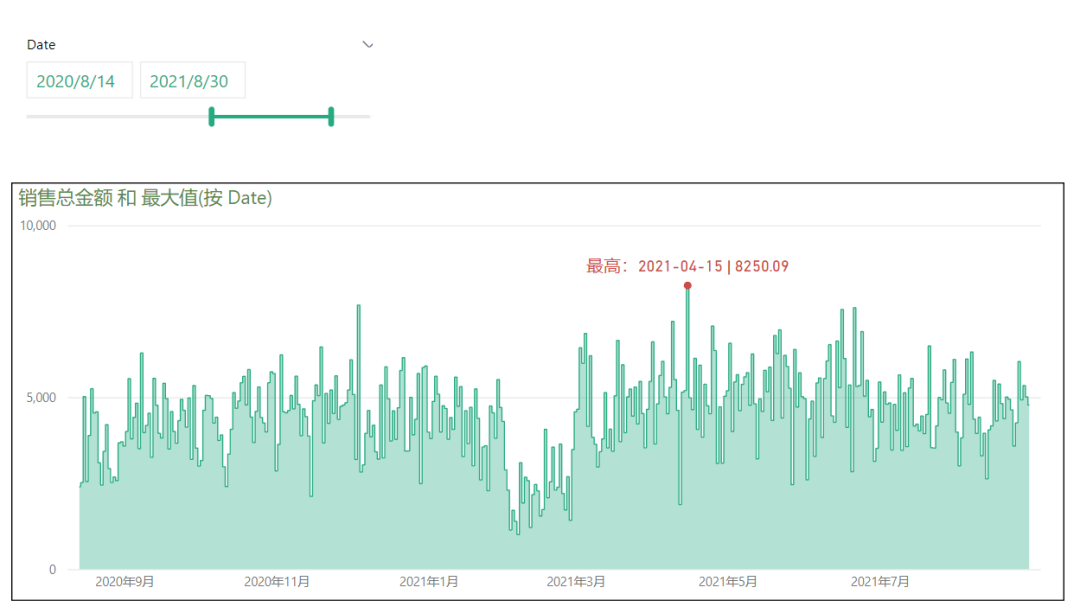This screenshot has width=1080, height=613.
Task: Select the left handle of the date slider
Action: [211, 117]
